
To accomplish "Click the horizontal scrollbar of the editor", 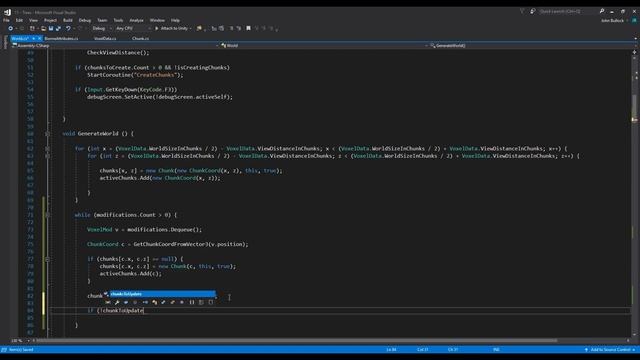I will point(296,340).
